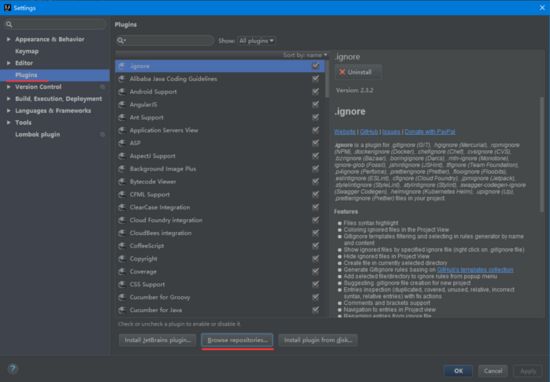Open the Show All plugins dropdown

click(x=256, y=41)
